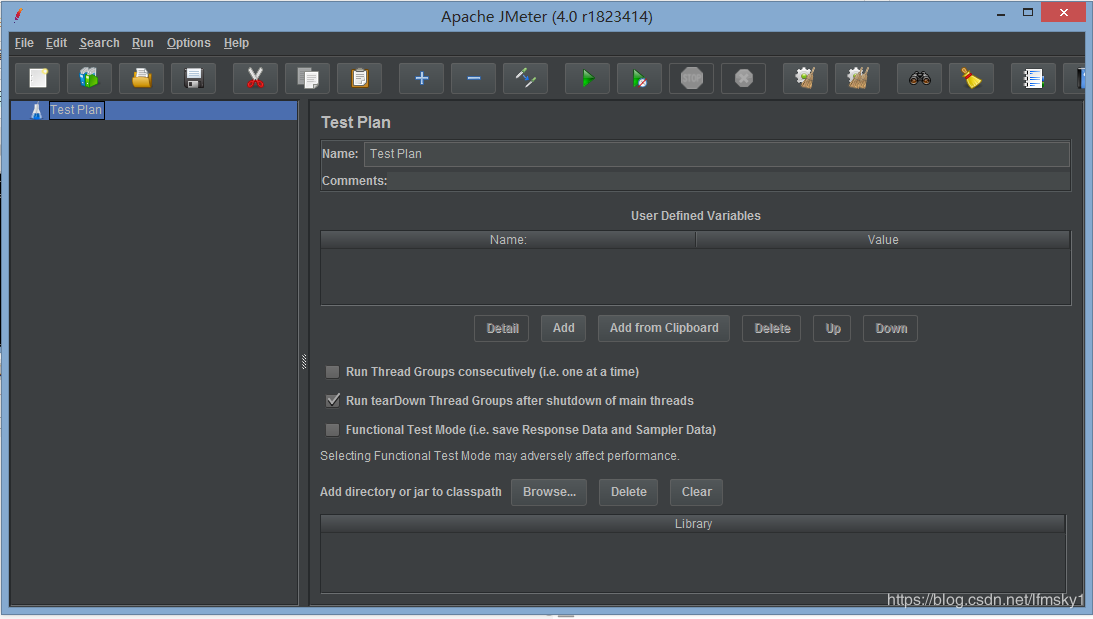Screen dimensions: 1093x619
Task: Click the Open file folder icon
Action: pos(142,78)
